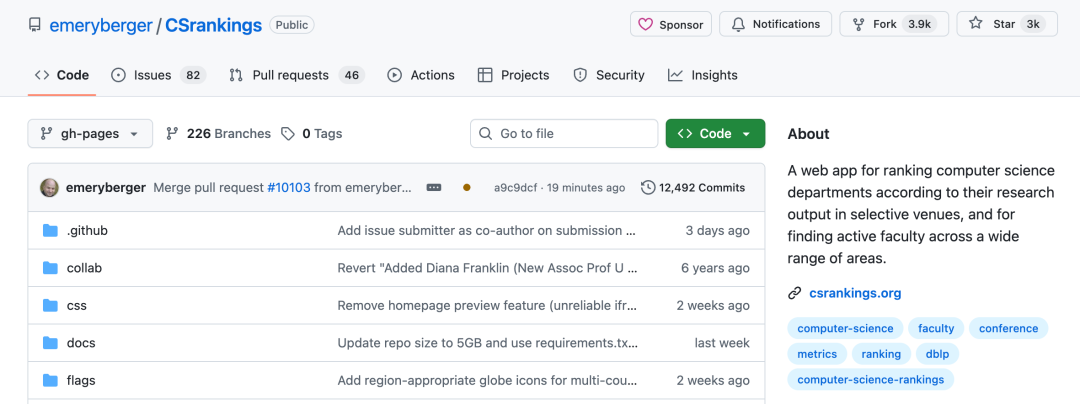Open the .github folder icon

(x=51, y=231)
